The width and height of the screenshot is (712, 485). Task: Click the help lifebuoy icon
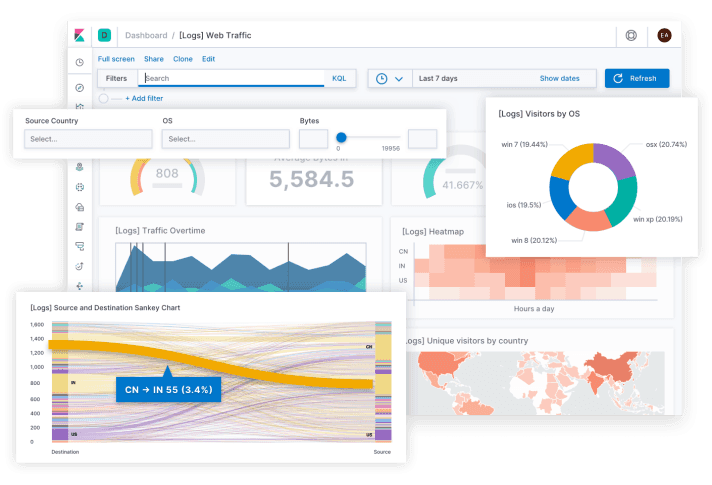pyautogui.click(x=631, y=35)
